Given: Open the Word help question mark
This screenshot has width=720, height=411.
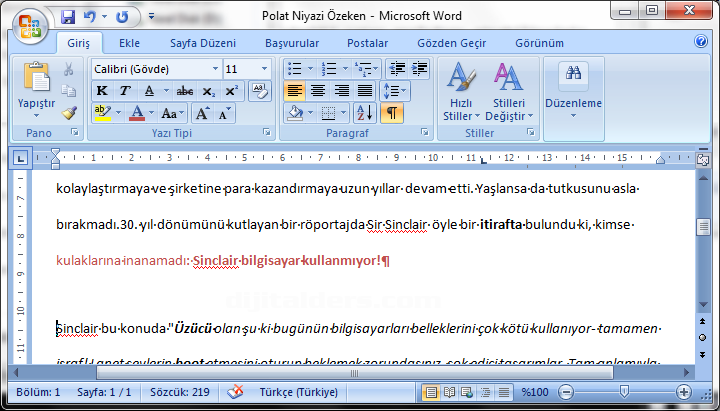Looking at the screenshot, I should click(701, 41).
